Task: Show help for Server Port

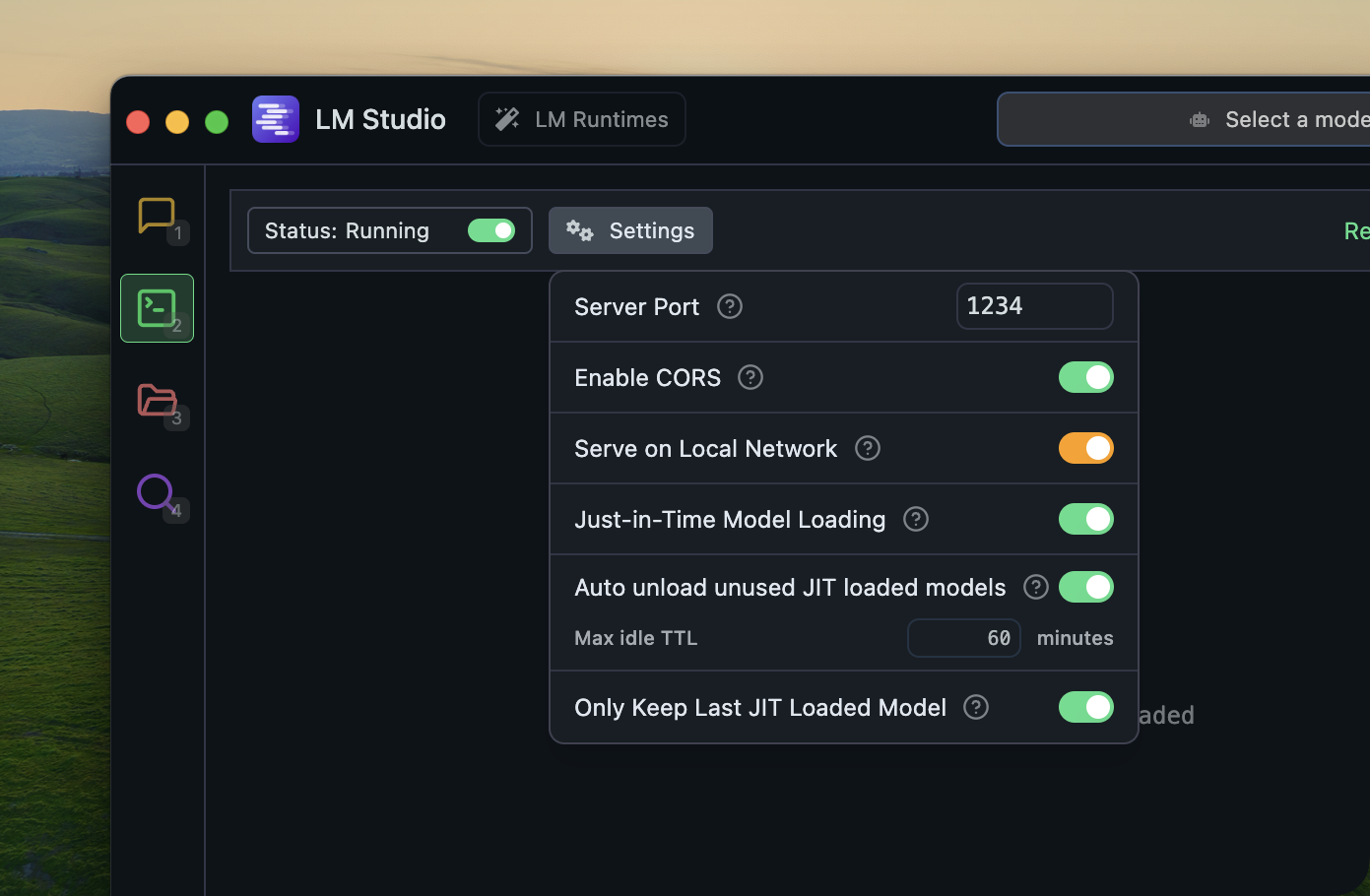Action: 730,306
